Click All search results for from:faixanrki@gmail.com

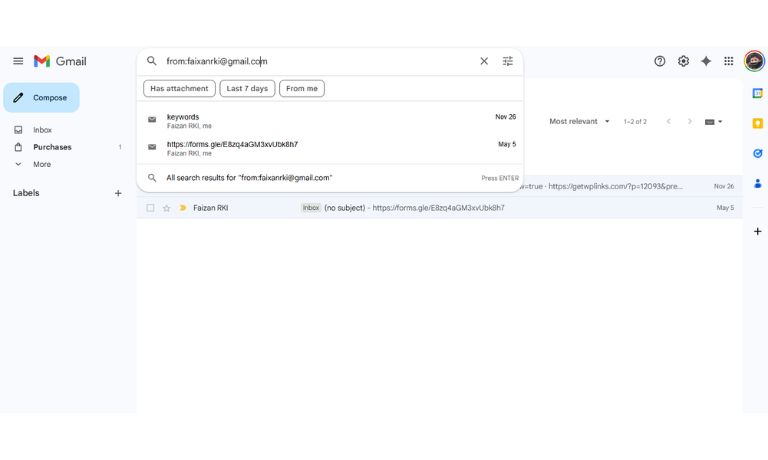(x=330, y=178)
